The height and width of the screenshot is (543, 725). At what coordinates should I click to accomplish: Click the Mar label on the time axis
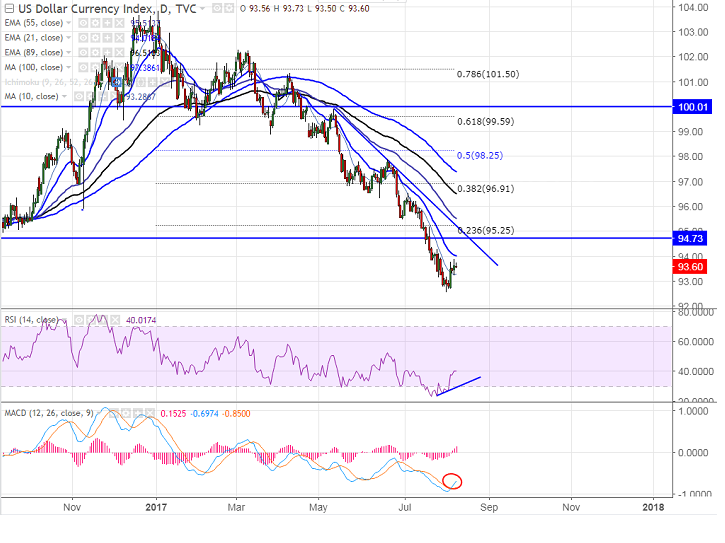point(236,507)
